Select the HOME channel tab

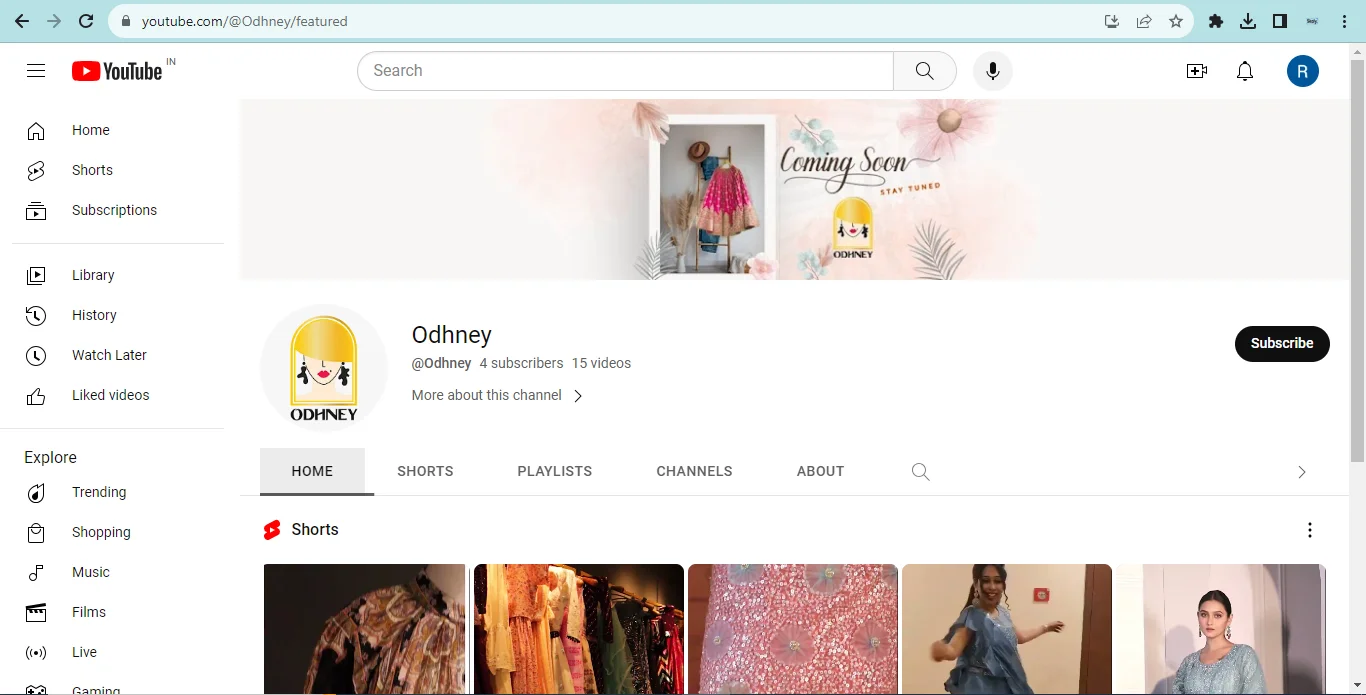pos(312,472)
